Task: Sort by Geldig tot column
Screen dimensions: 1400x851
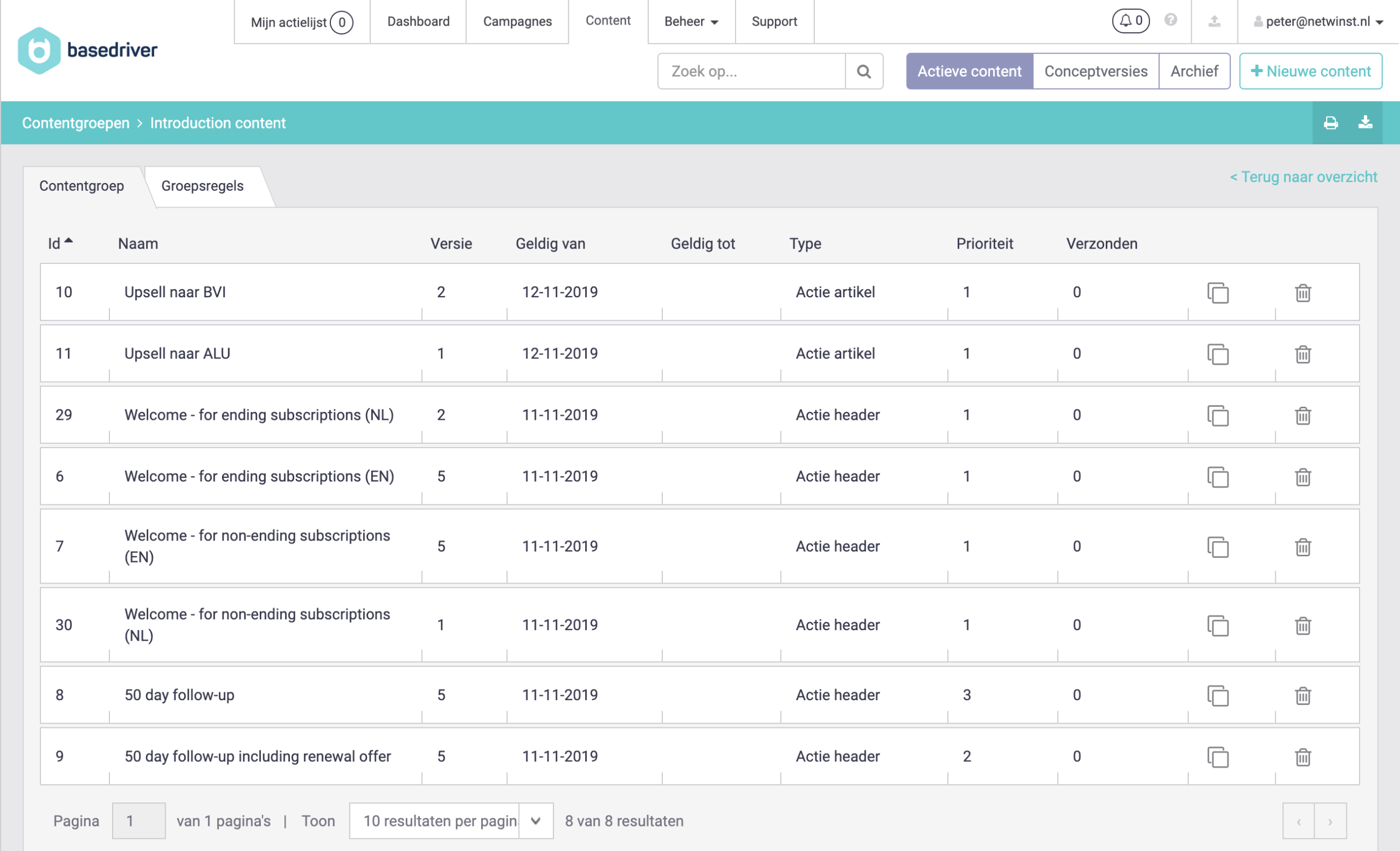Action: coord(703,244)
